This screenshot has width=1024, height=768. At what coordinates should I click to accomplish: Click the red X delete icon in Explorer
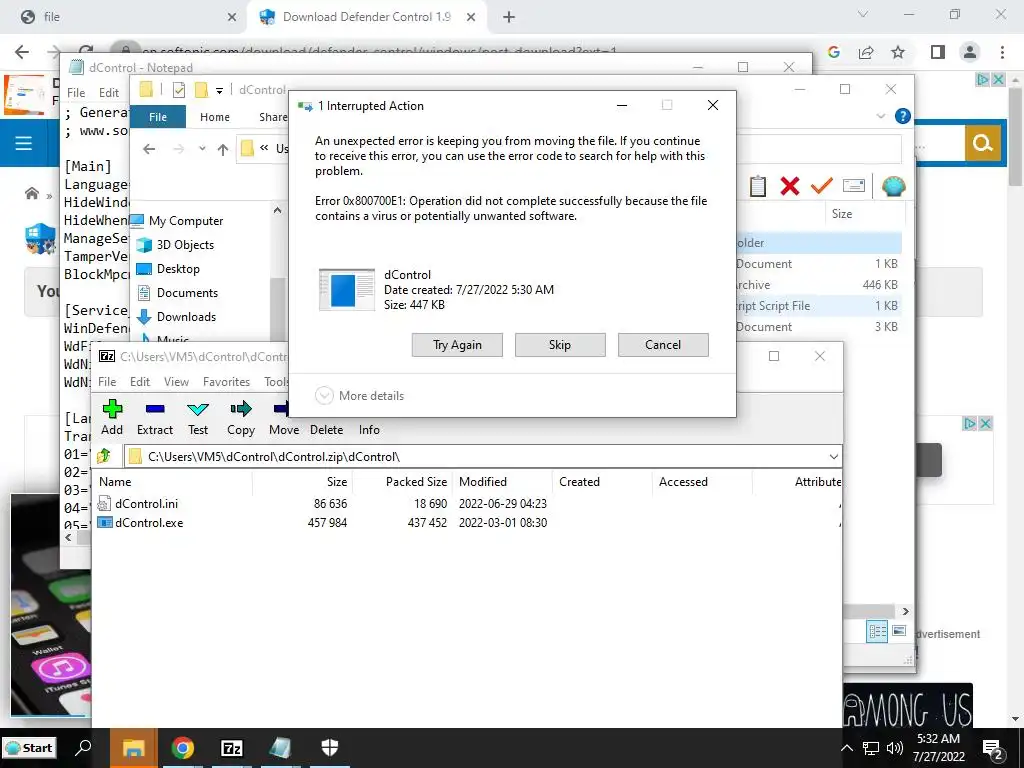(x=790, y=187)
